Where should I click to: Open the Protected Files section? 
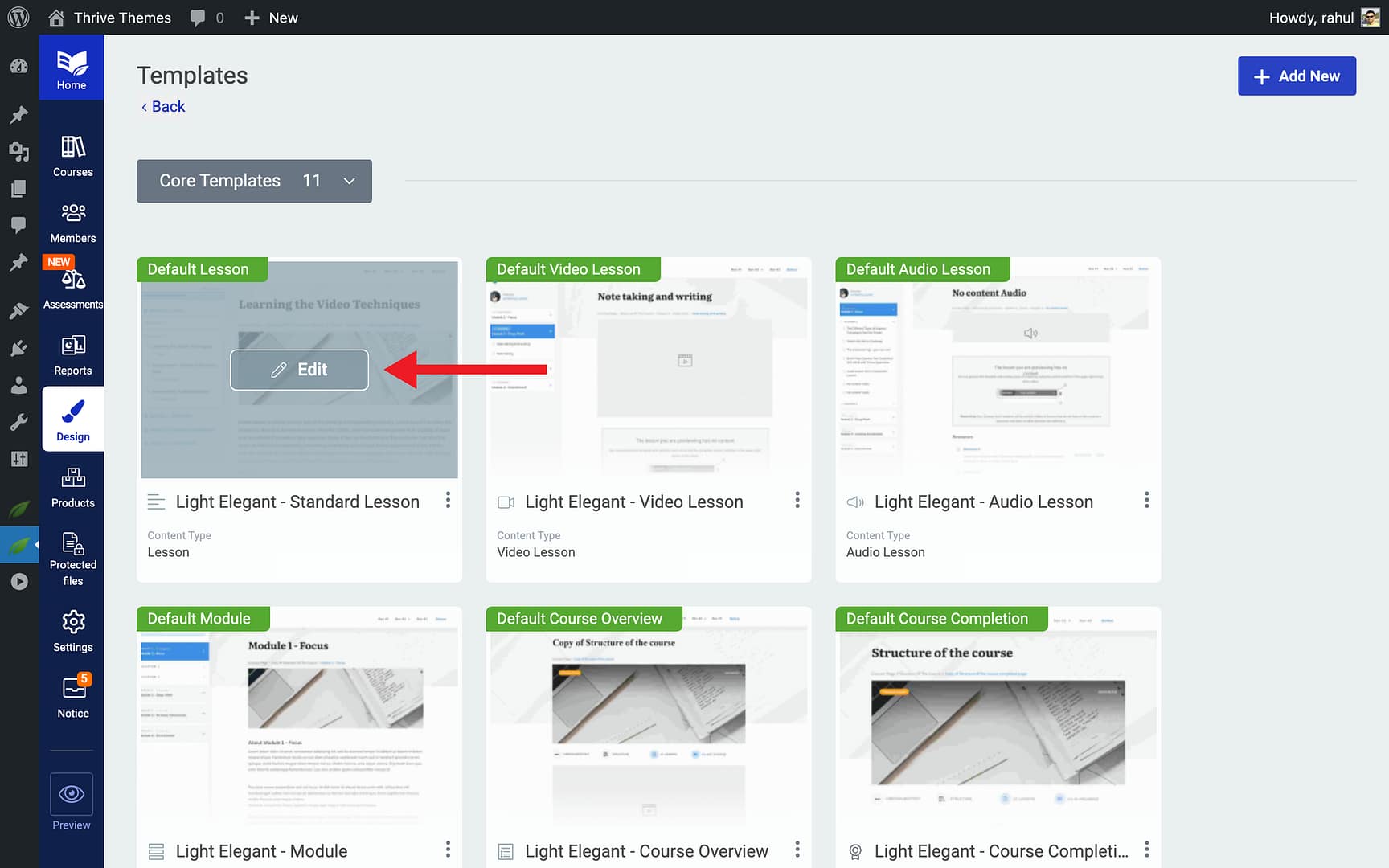pos(72,555)
